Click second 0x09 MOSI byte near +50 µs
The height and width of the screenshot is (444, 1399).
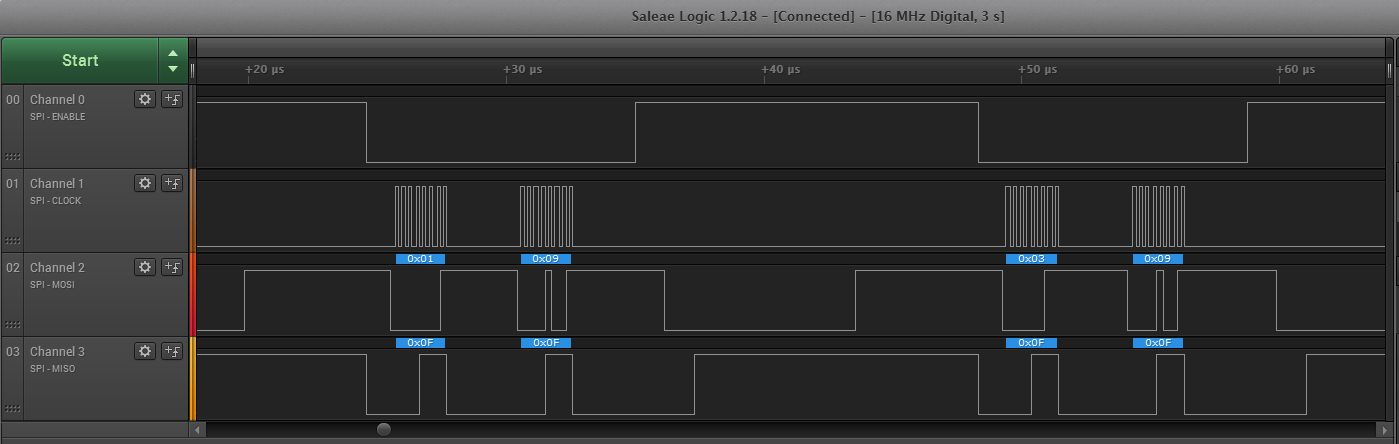pyautogui.click(x=1158, y=259)
